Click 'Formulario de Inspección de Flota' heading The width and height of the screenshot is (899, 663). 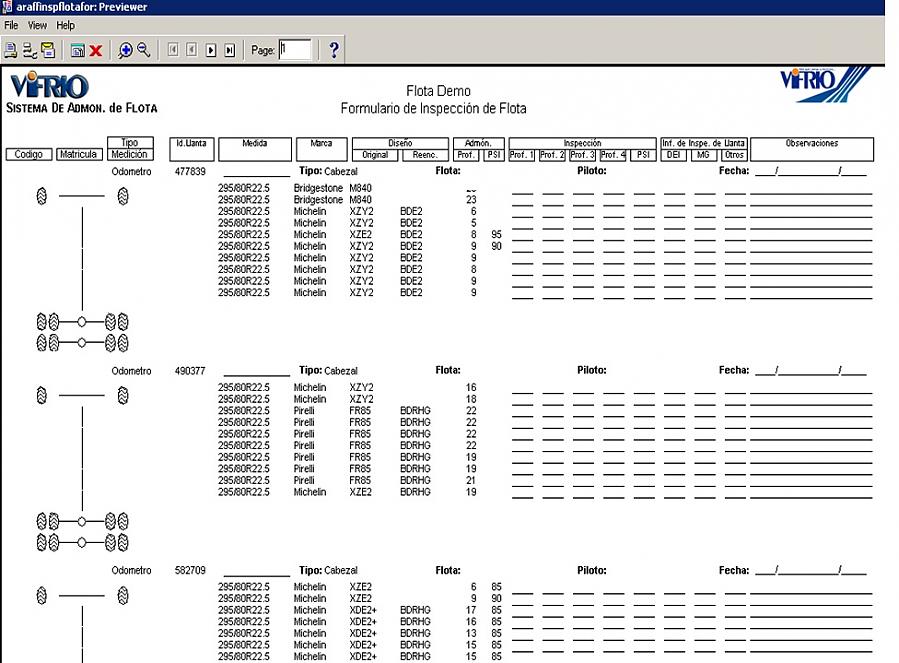coord(433,108)
